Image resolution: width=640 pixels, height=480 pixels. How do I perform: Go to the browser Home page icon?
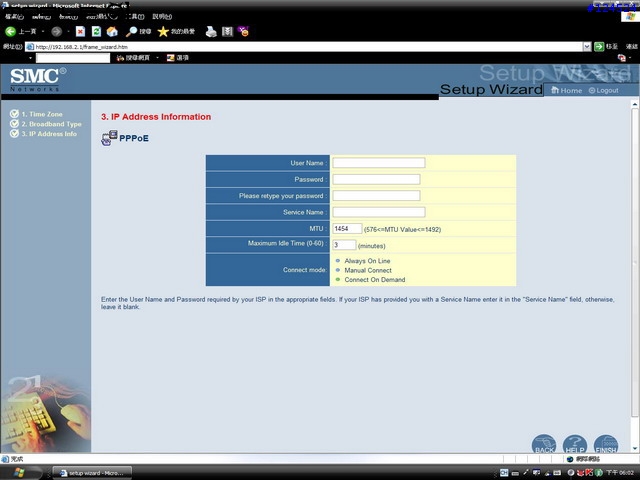(x=112, y=31)
